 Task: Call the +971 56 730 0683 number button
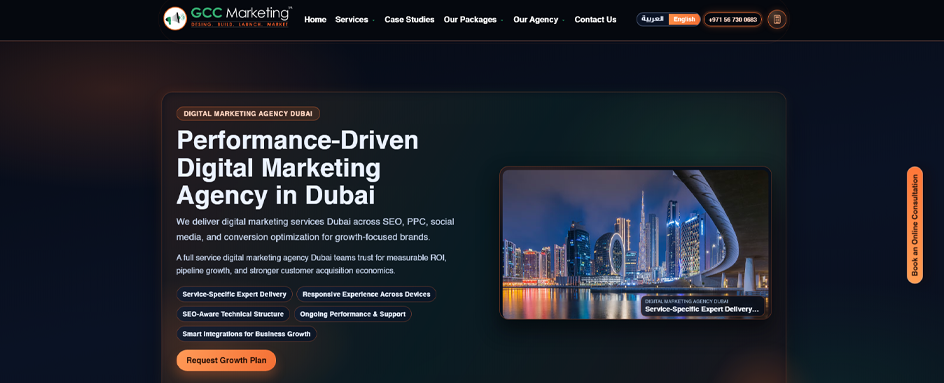(733, 19)
